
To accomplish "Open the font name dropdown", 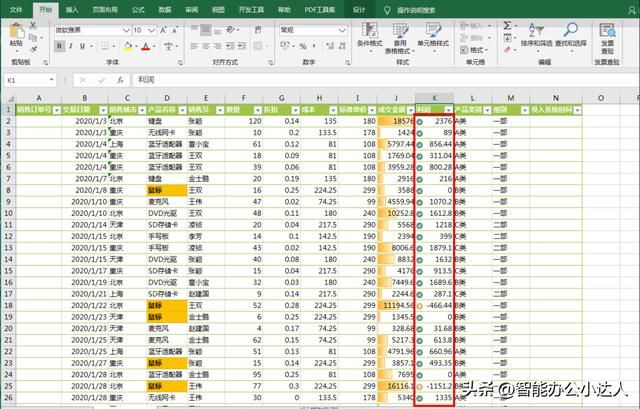I will (x=126, y=30).
